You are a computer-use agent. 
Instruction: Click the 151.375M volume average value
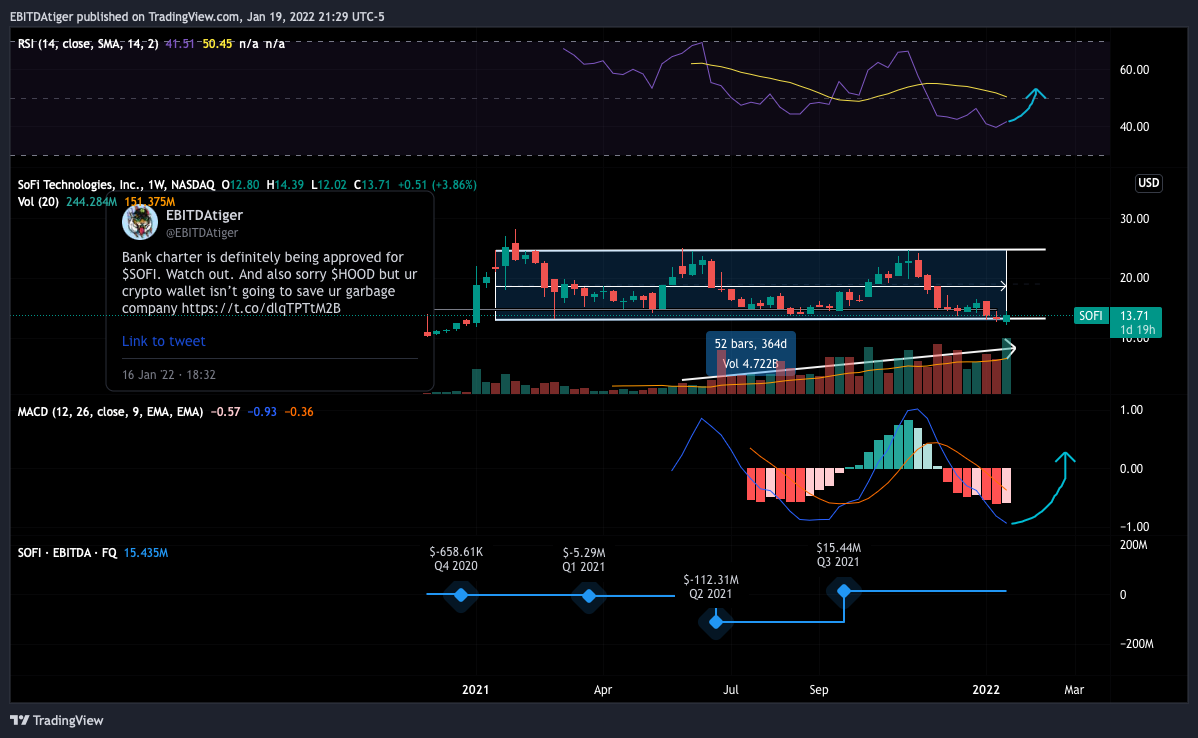(x=150, y=202)
